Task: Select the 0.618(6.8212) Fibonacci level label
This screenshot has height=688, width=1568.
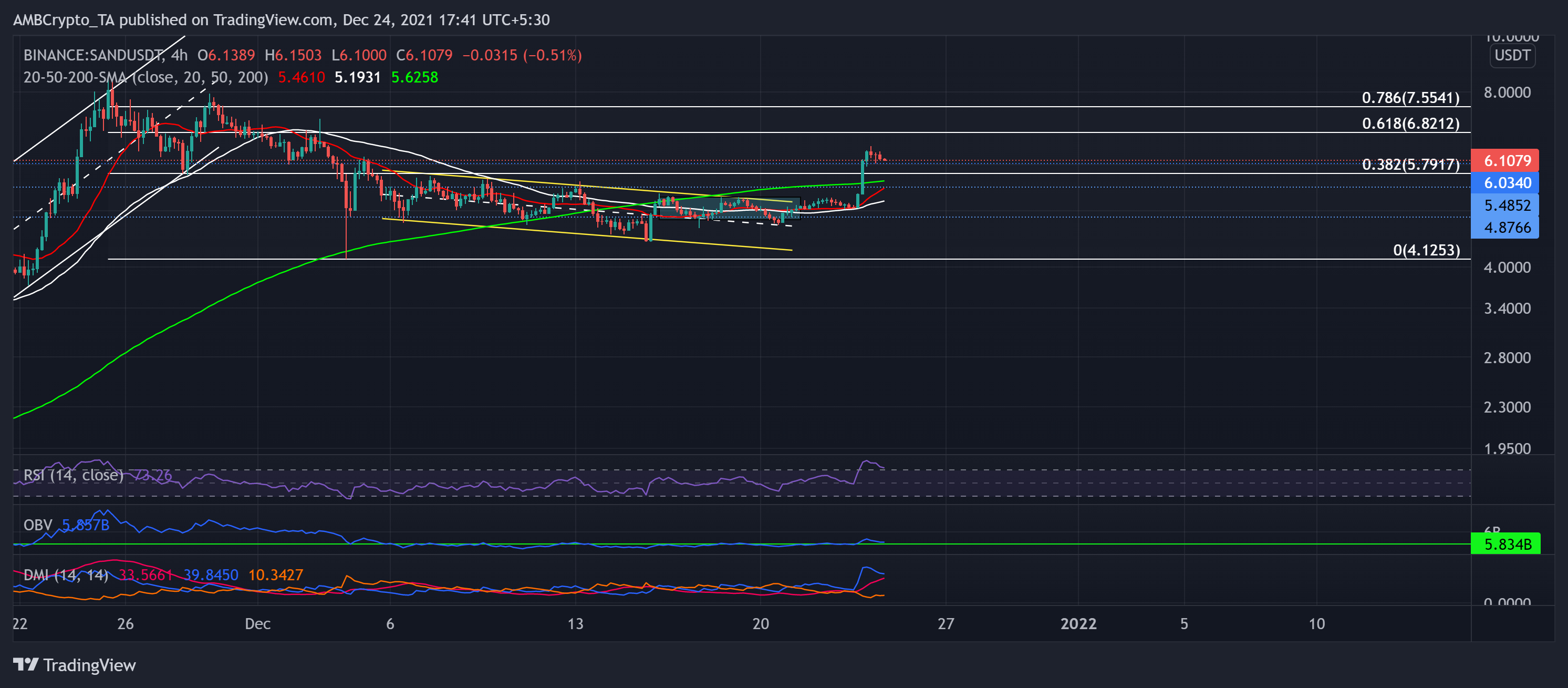Action: click(x=1410, y=124)
